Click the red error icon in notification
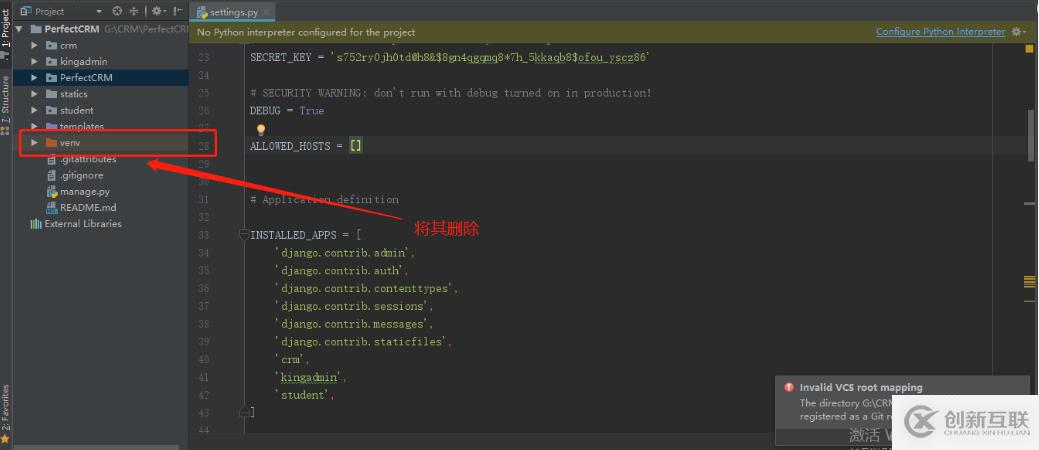 pos(789,388)
